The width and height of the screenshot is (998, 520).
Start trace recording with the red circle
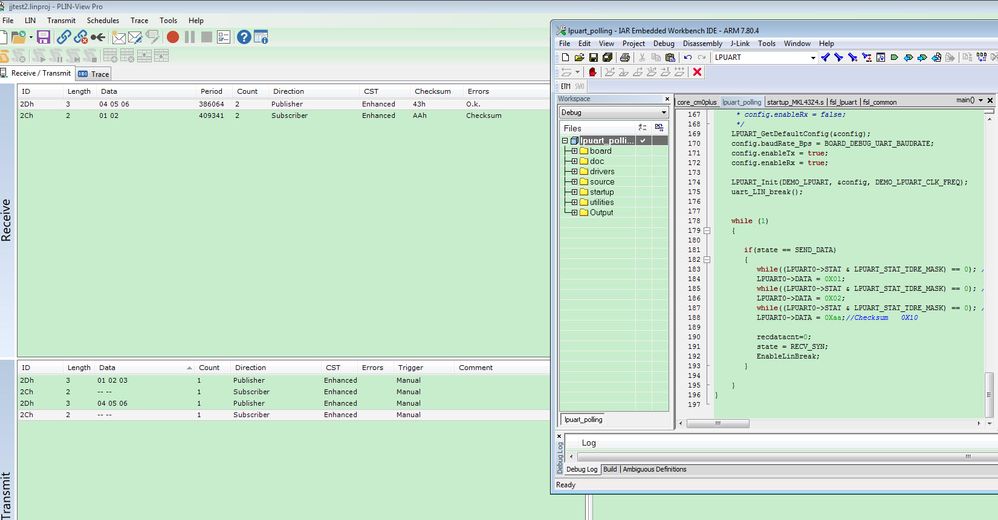tap(172, 37)
